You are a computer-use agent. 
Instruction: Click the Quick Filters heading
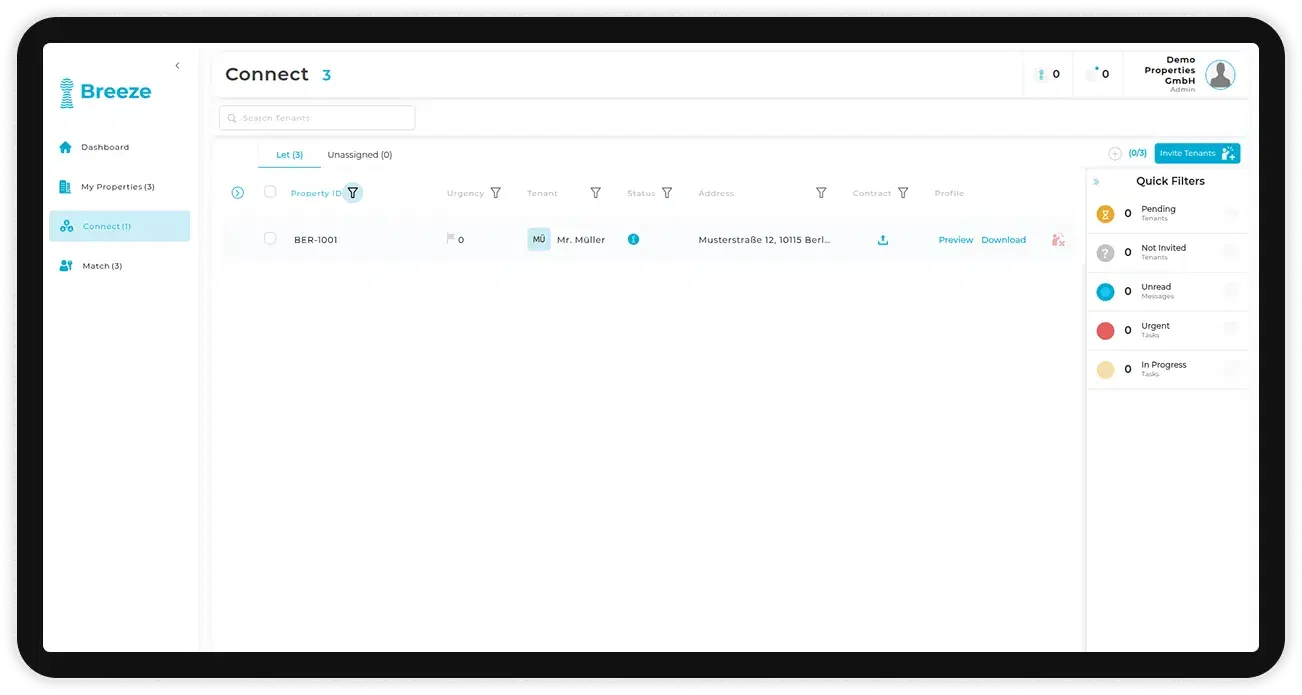[x=1170, y=181]
